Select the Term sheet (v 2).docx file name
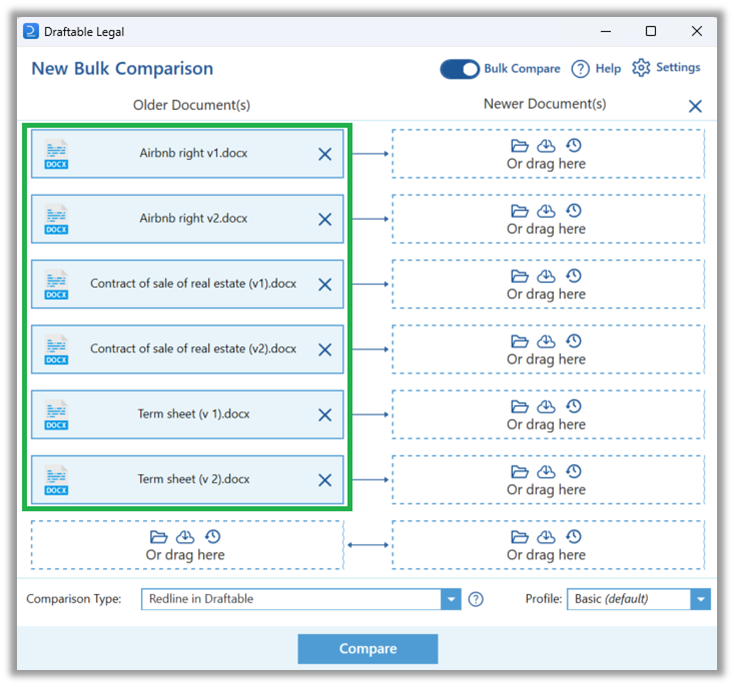734x687 pixels. click(193, 479)
